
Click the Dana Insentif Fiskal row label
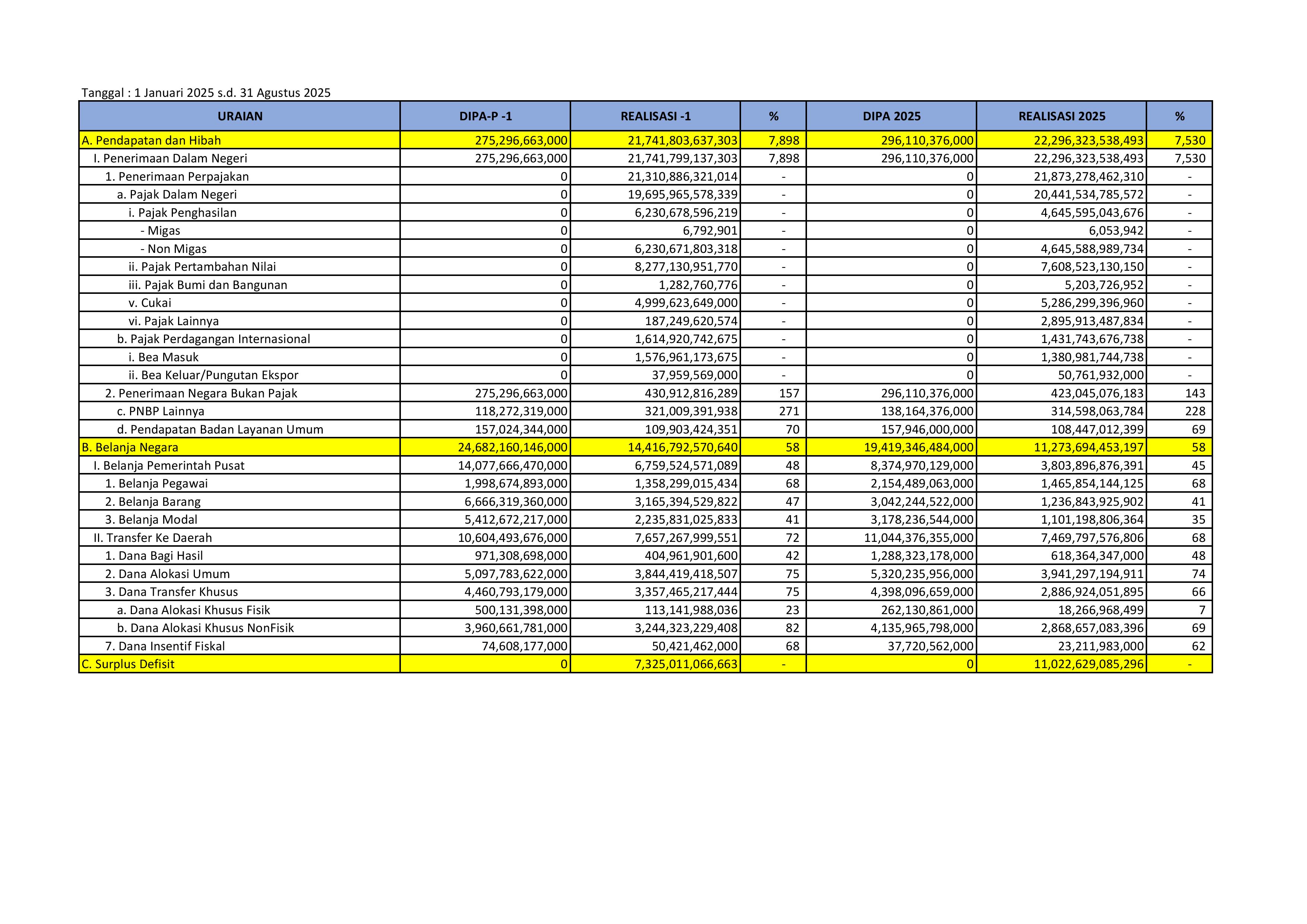[x=165, y=646]
